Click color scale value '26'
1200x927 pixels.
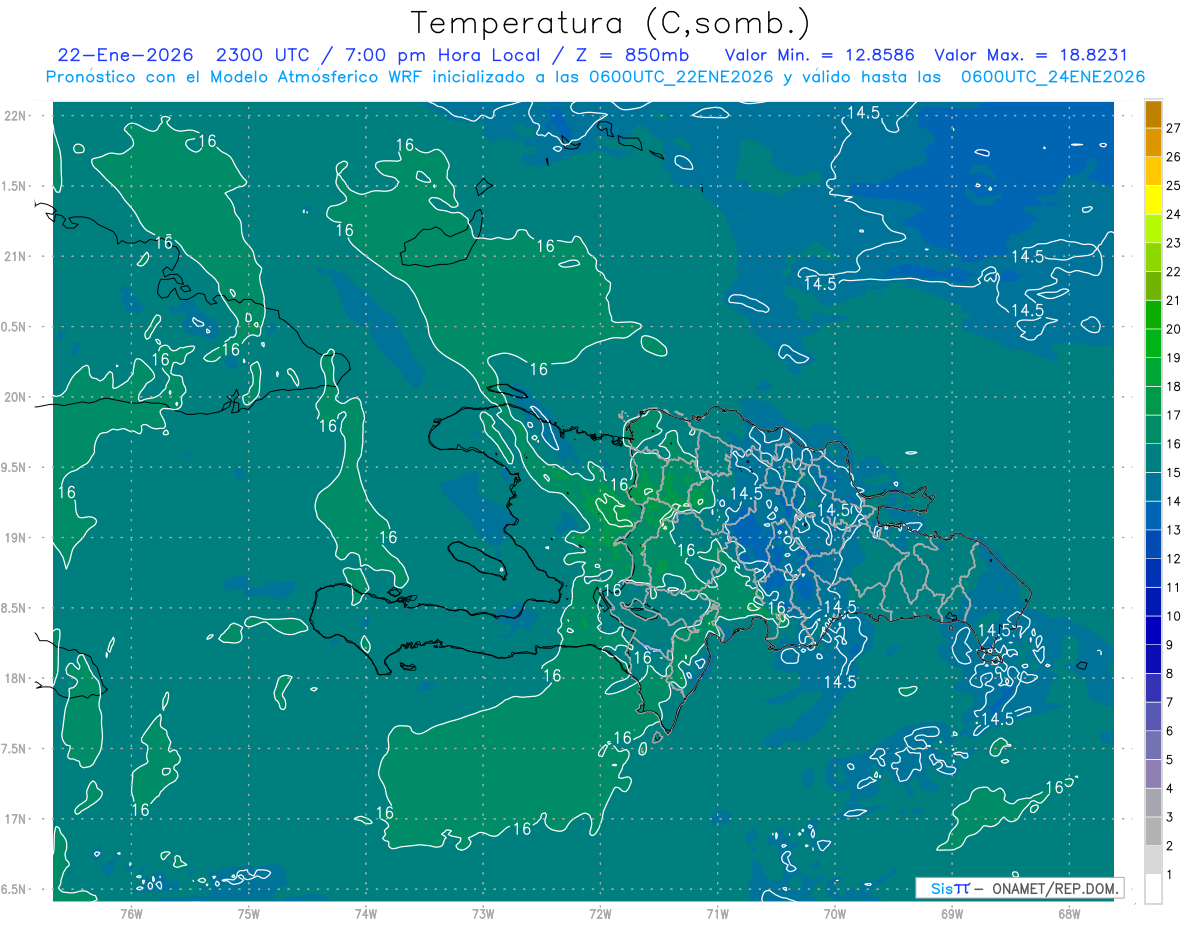pyautogui.click(x=1174, y=156)
